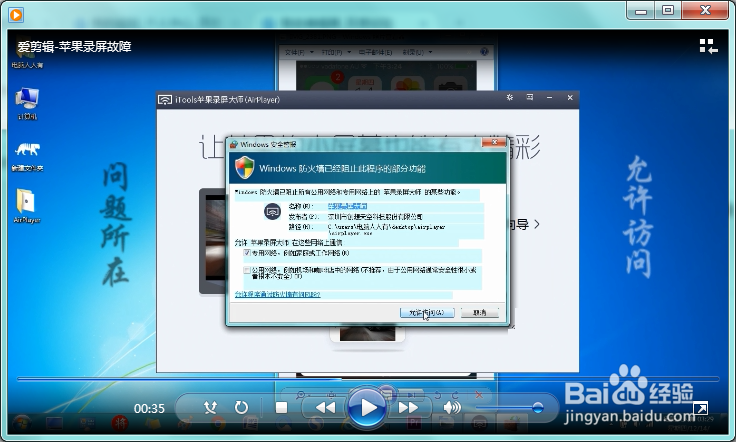Open the 刻录(U) dropdown in background window

click(x=417, y=52)
